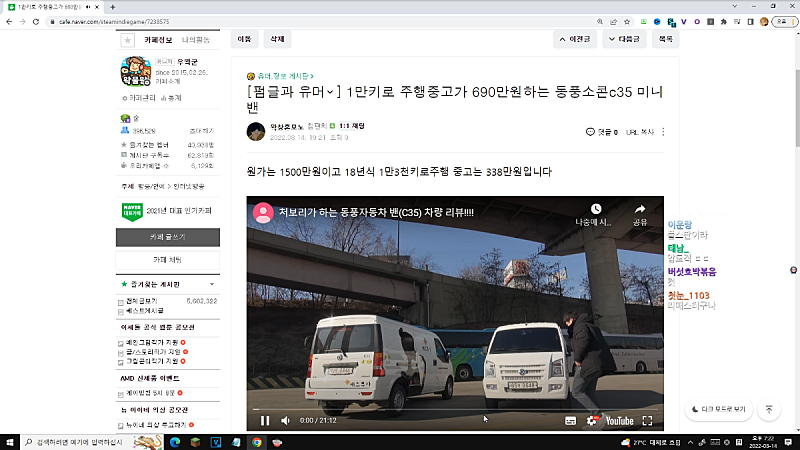
Task: Click the cafe manager profile image
Action: pos(136,71)
